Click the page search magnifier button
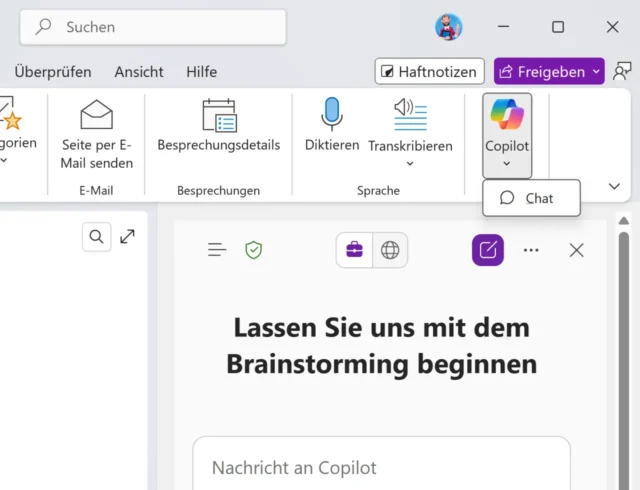Viewport: 640px width, 490px height. (x=97, y=236)
